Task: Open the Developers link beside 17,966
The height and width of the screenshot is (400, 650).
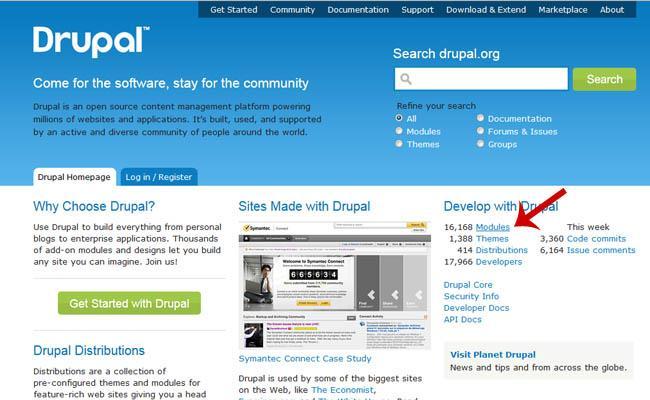Action: pos(499,262)
